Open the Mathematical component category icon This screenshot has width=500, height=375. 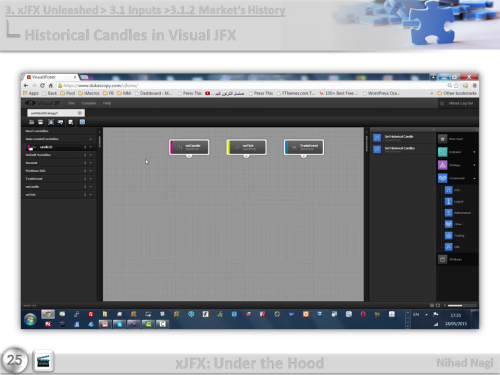click(x=449, y=213)
